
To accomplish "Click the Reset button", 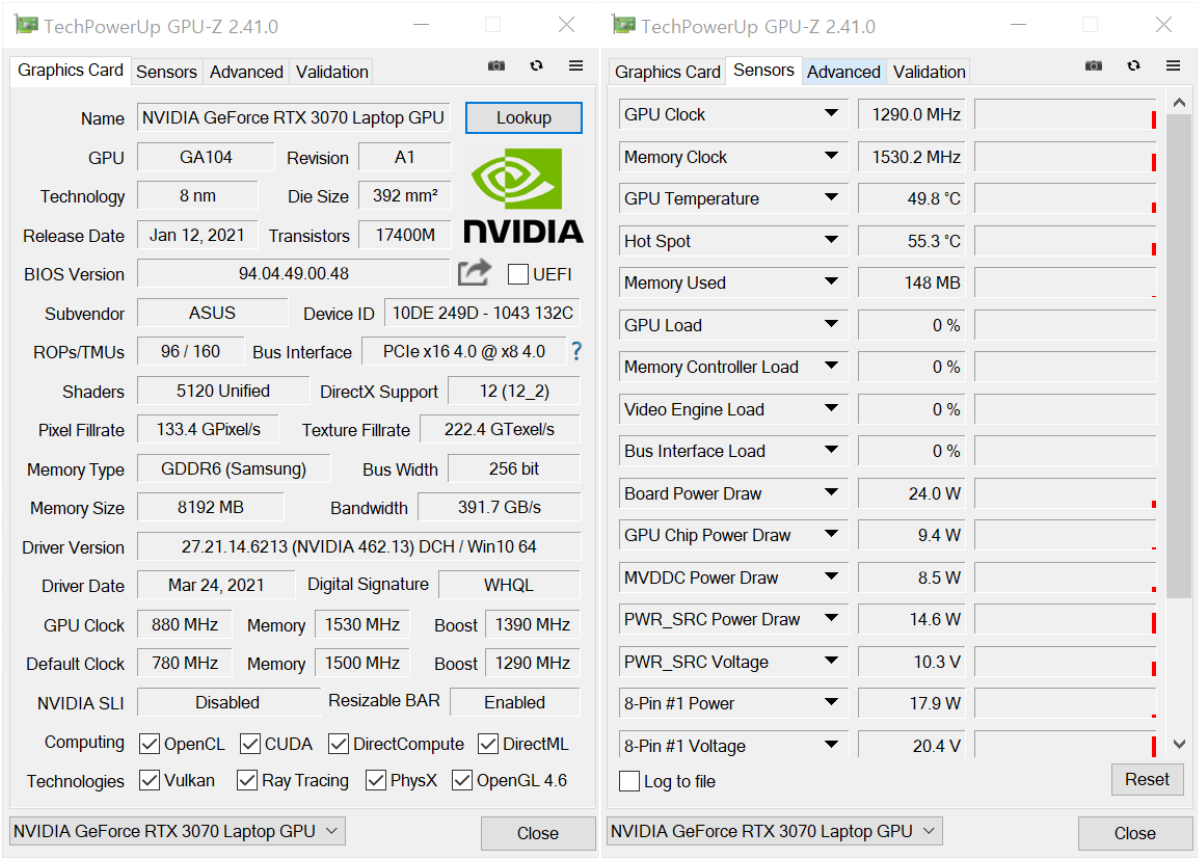I will pyautogui.click(x=1147, y=779).
